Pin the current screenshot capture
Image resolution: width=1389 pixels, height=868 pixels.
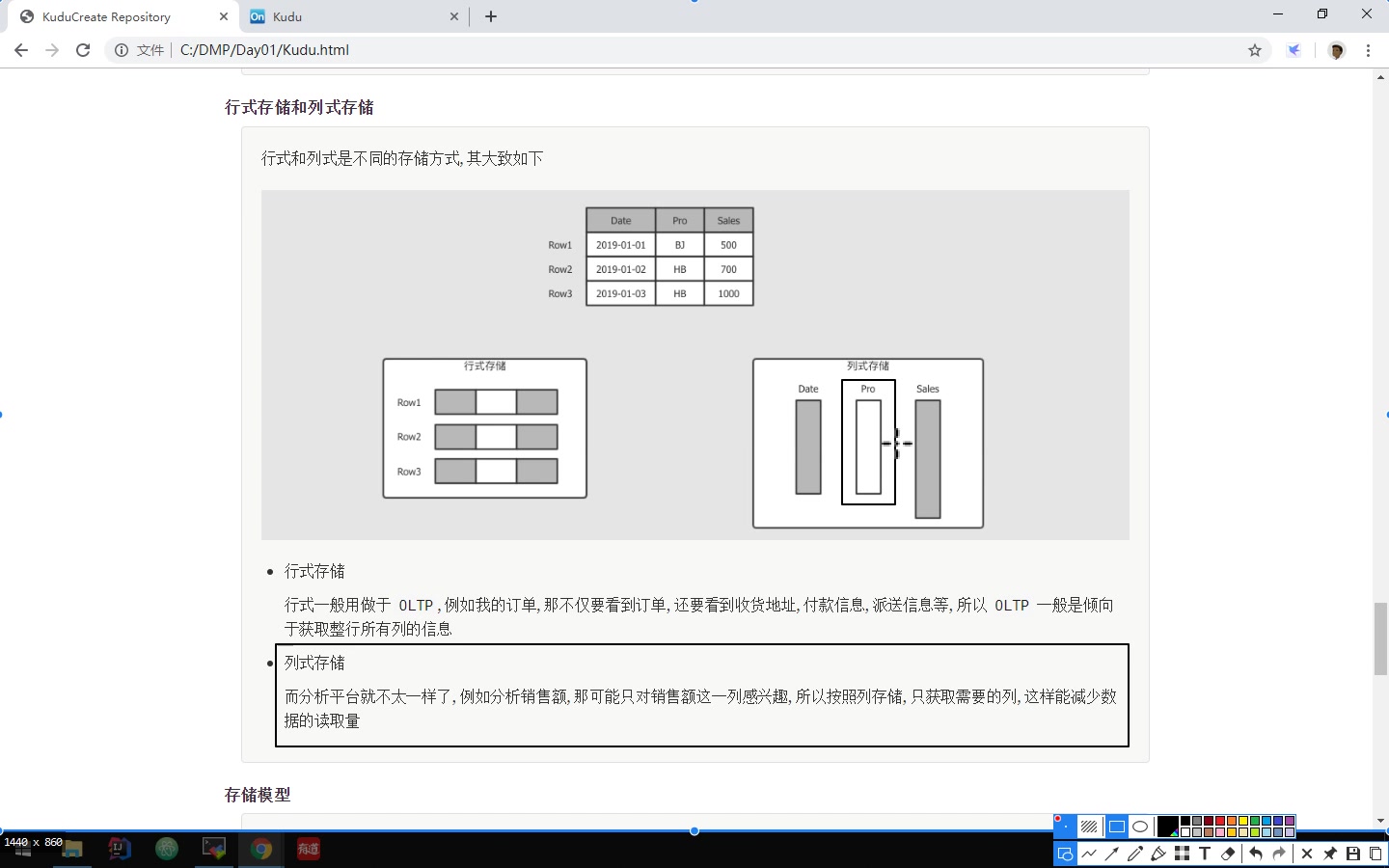(x=1329, y=854)
